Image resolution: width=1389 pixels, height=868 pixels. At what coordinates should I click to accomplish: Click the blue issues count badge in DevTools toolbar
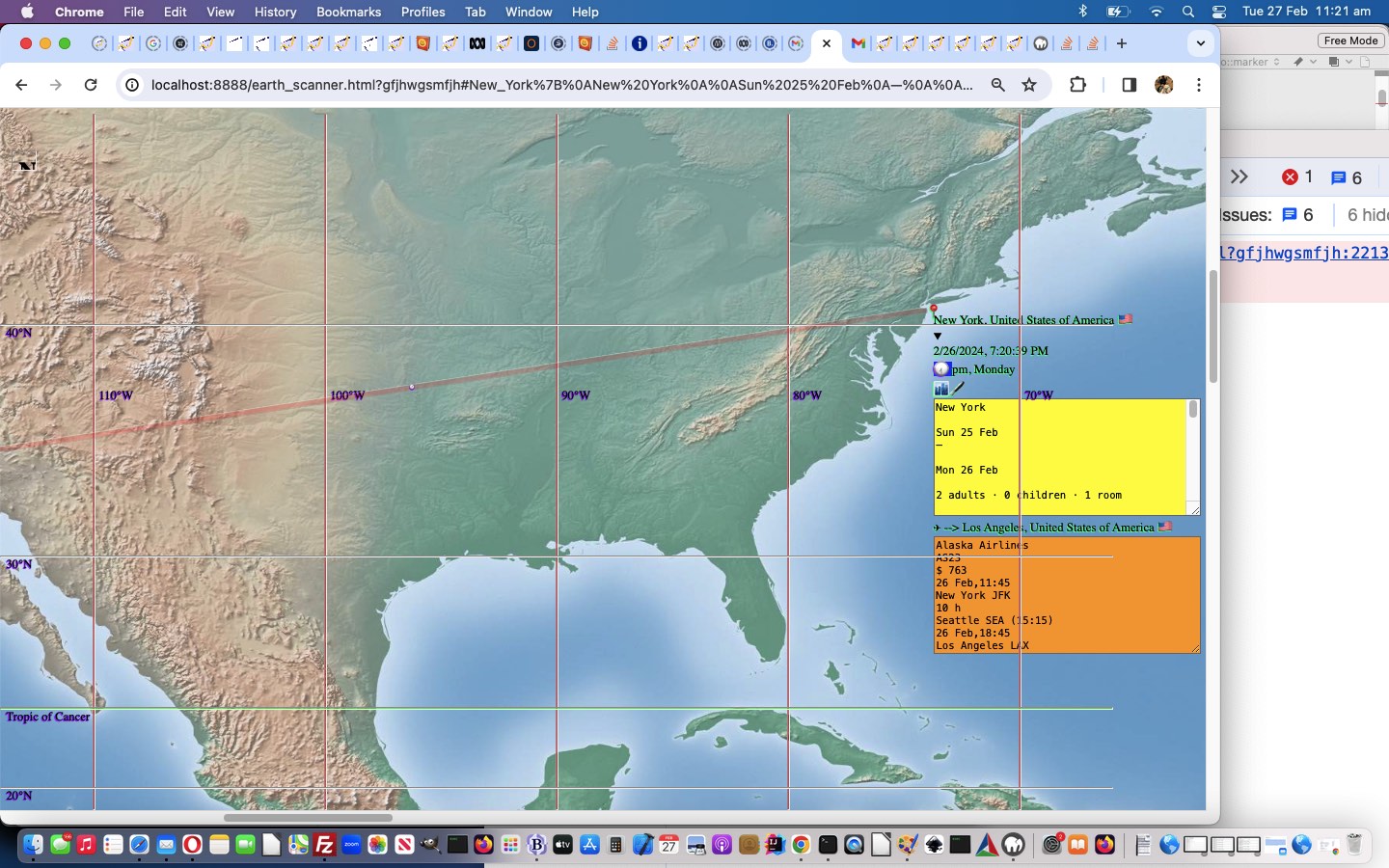(1347, 177)
